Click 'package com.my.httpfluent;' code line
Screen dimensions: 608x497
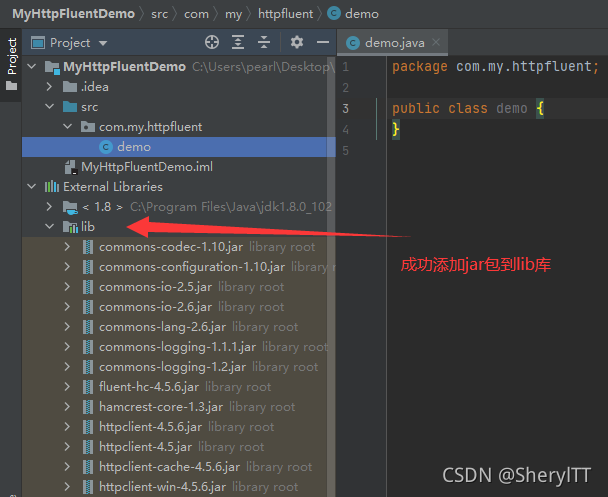[496, 67]
